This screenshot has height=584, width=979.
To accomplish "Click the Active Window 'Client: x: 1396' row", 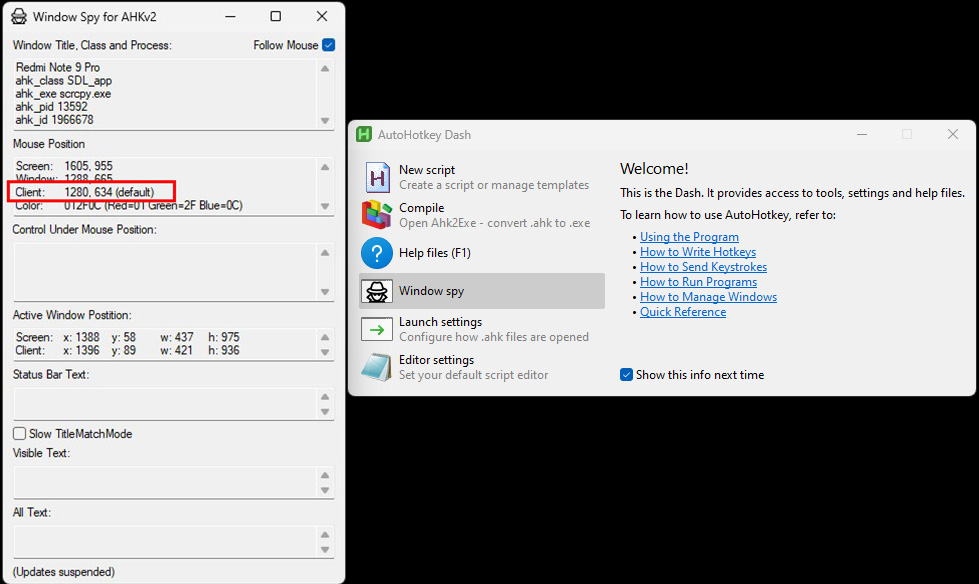I will pyautogui.click(x=127, y=350).
